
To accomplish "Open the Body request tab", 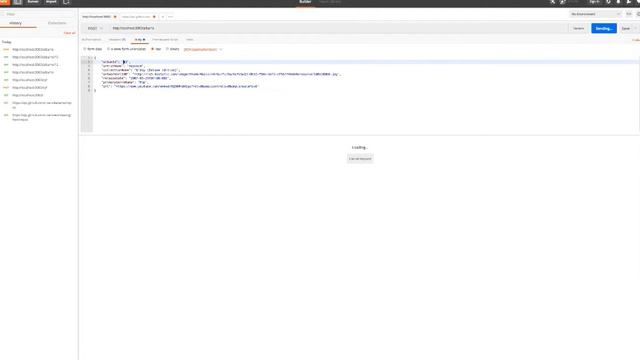I will click(140, 40).
